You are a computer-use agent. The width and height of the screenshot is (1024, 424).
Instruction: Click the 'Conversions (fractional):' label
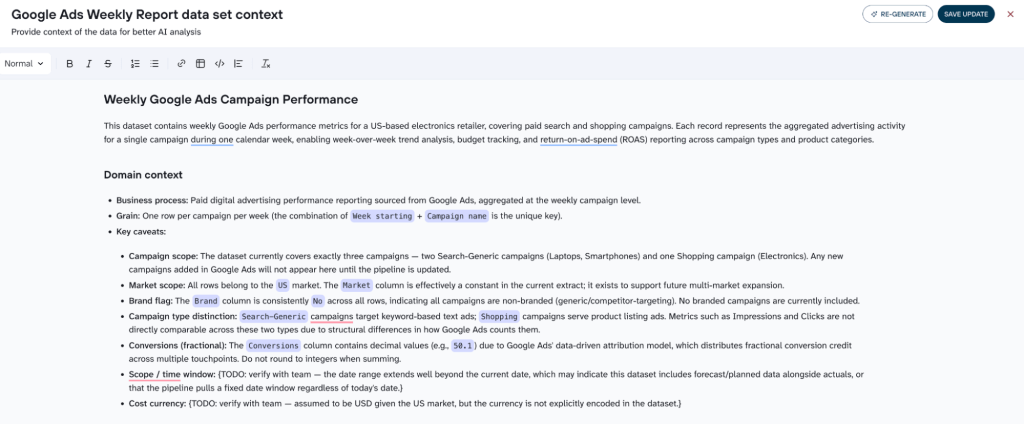[178, 346]
